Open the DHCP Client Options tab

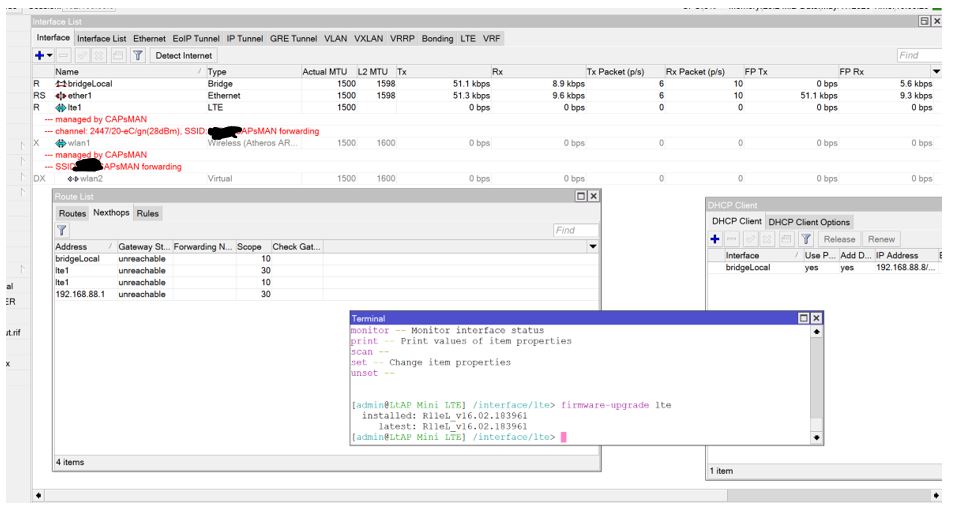(809, 222)
